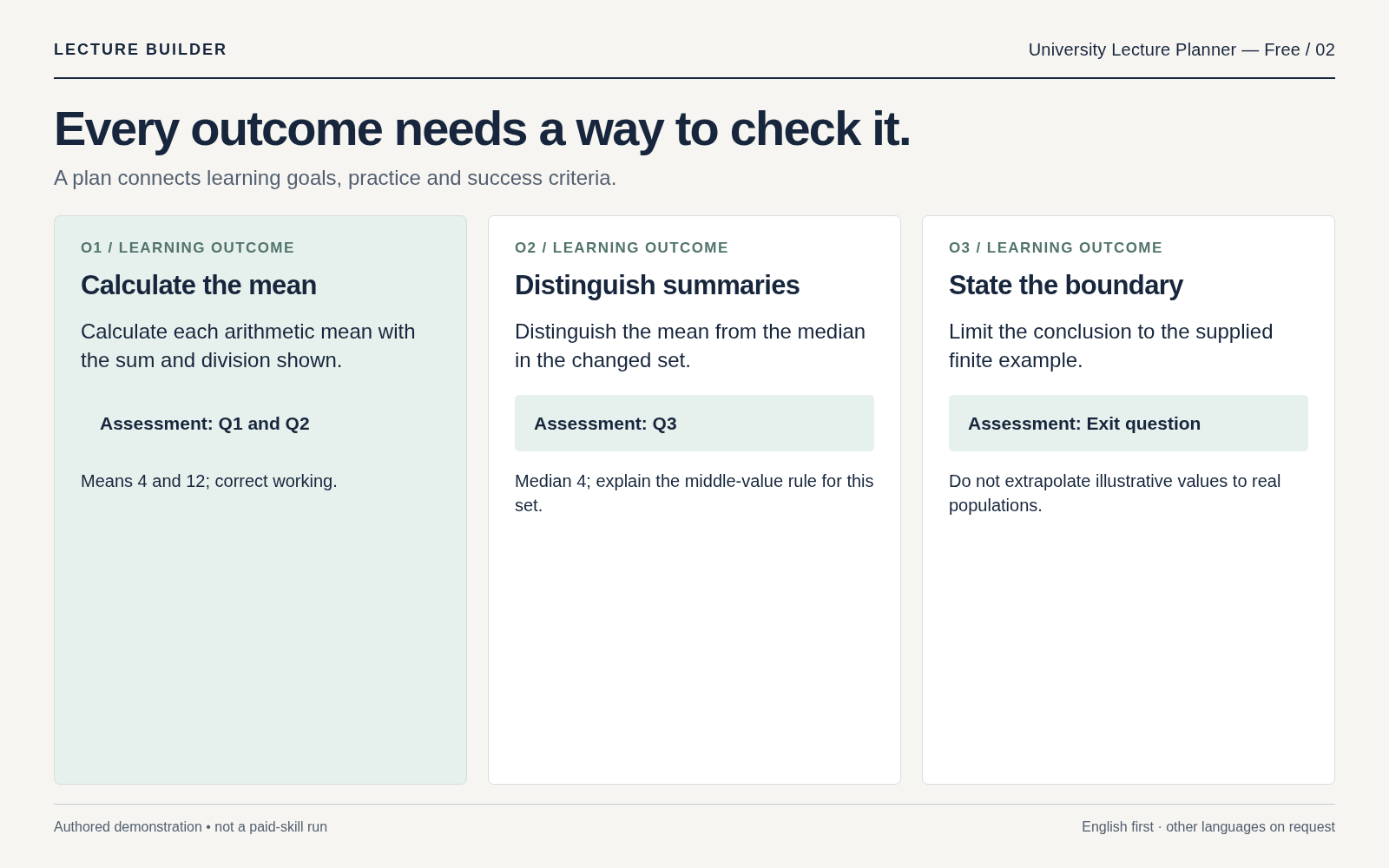1389x868 pixels.
Task: Click 'Distinguish the mean from the median...' description
Action: tap(690, 345)
